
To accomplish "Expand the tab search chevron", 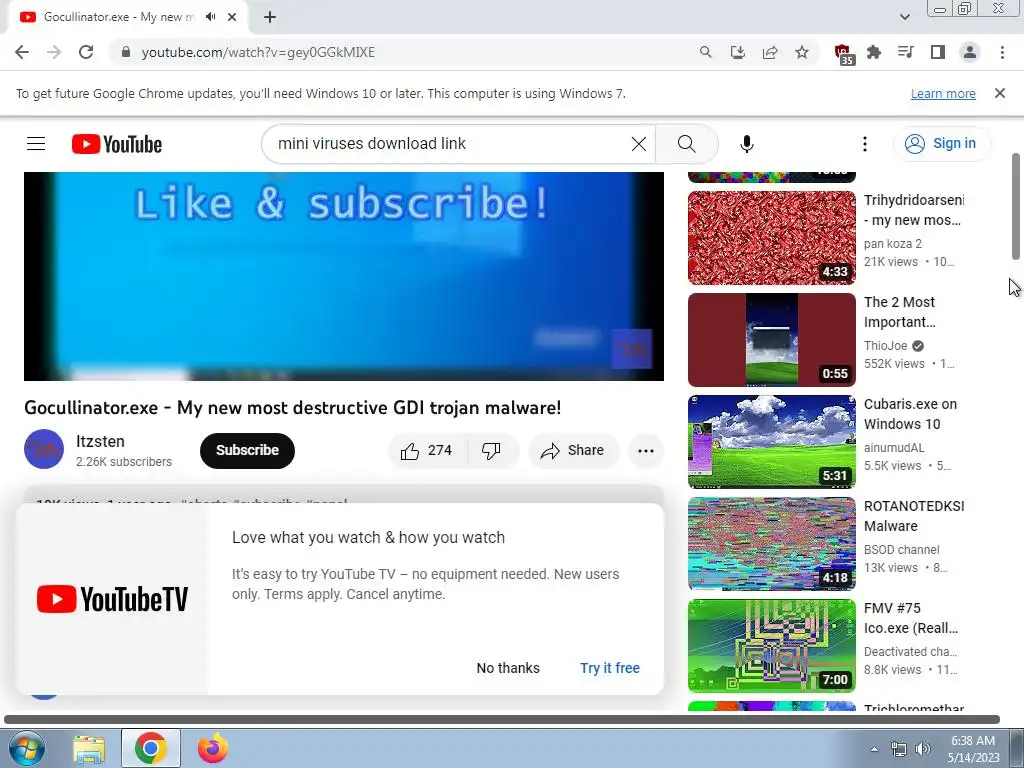I will [x=905, y=17].
